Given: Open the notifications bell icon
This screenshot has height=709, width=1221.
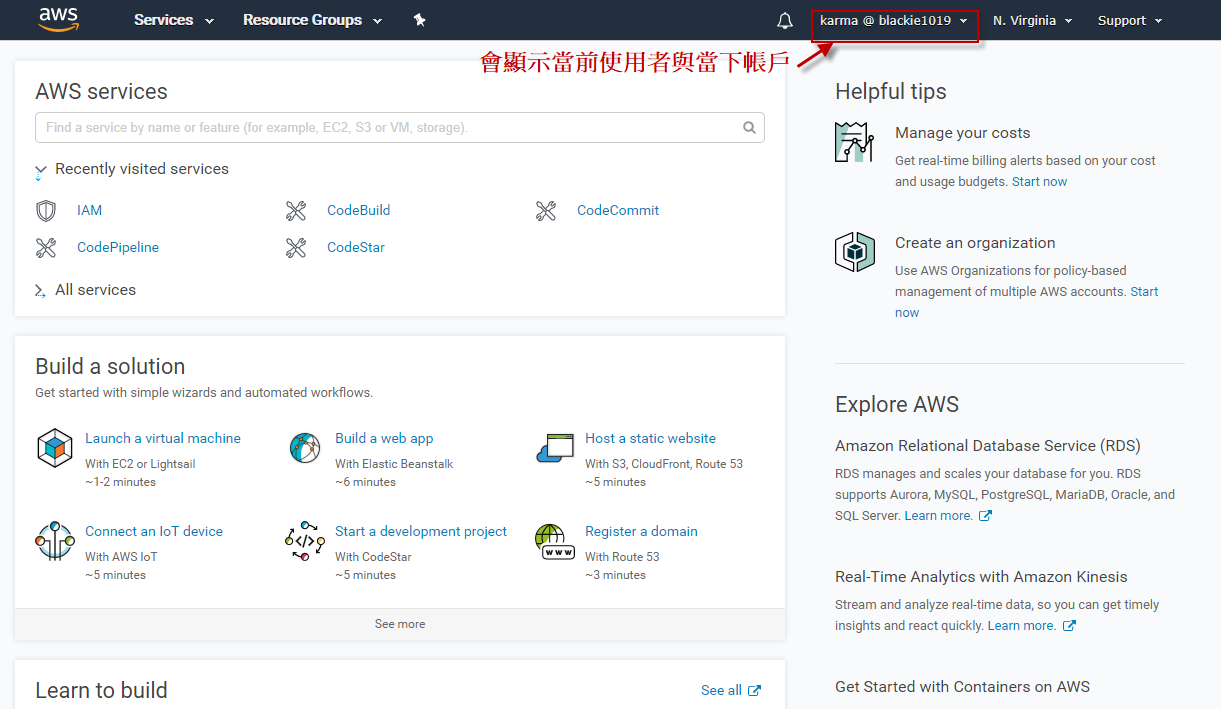Looking at the screenshot, I should 785,21.
